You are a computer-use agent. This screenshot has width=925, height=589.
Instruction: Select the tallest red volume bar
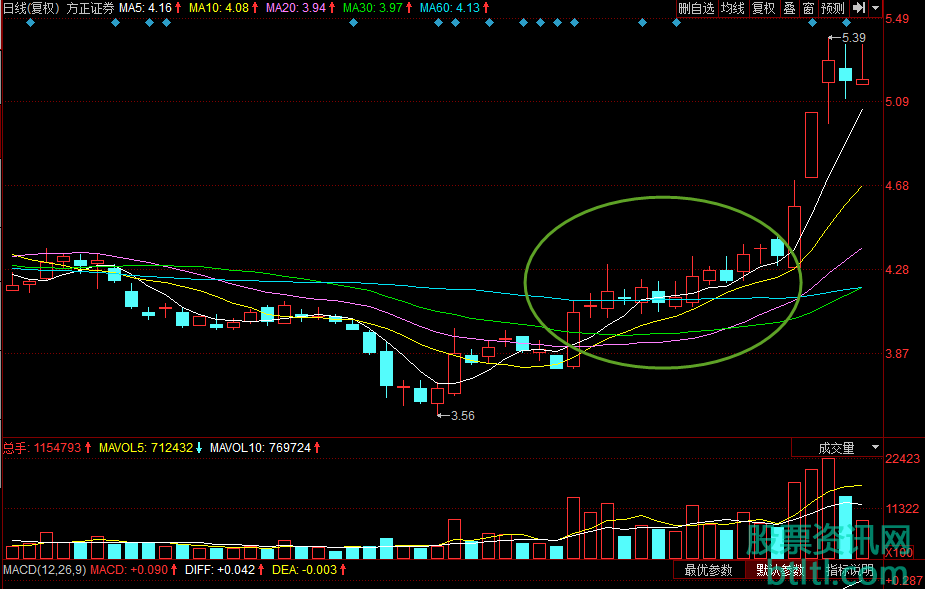[828, 509]
